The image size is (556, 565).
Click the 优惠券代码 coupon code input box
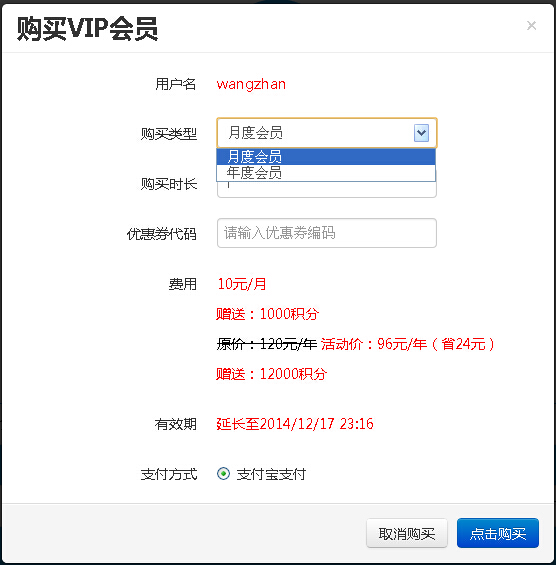click(x=327, y=233)
